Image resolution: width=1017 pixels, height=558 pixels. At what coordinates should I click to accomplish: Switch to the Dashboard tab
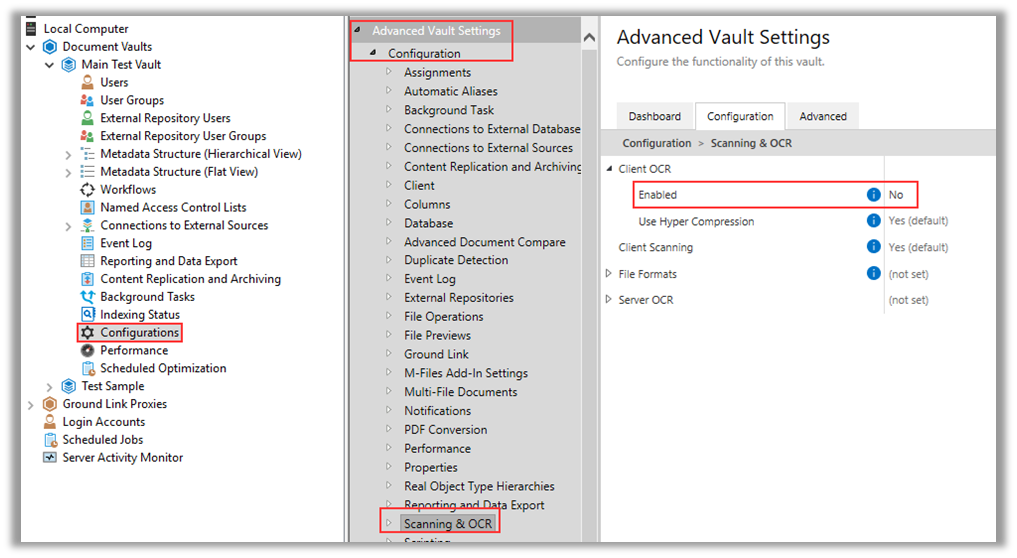point(654,116)
